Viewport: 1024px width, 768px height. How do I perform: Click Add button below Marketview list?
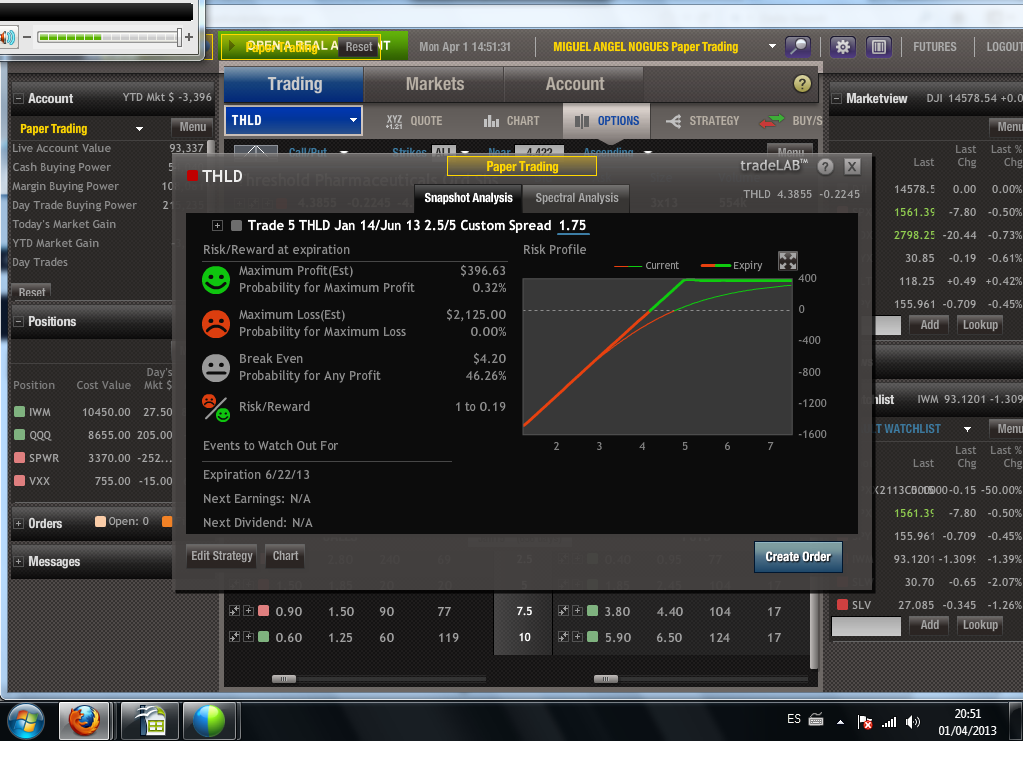[x=929, y=325]
